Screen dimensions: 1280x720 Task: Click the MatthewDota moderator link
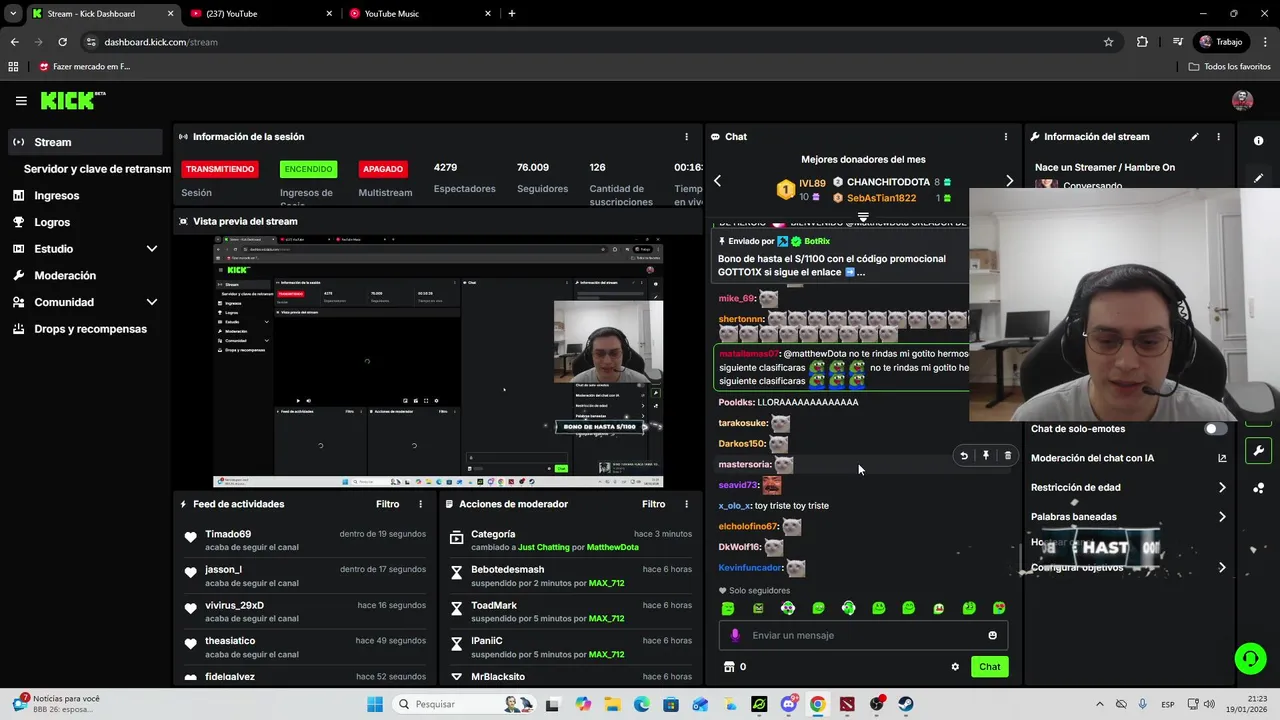click(x=612, y=547)
